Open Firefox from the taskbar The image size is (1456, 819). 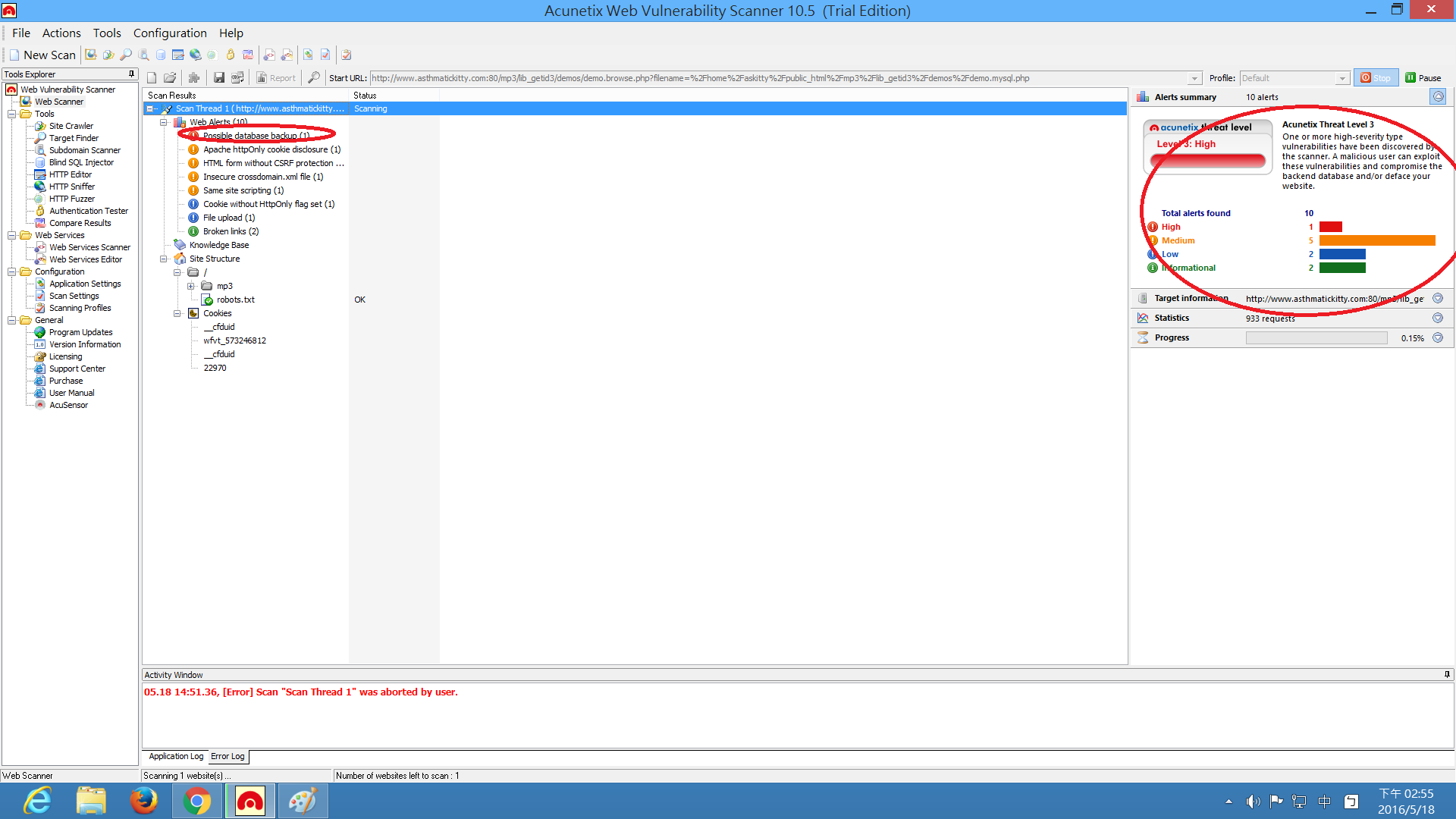click(x=143, y=801)
